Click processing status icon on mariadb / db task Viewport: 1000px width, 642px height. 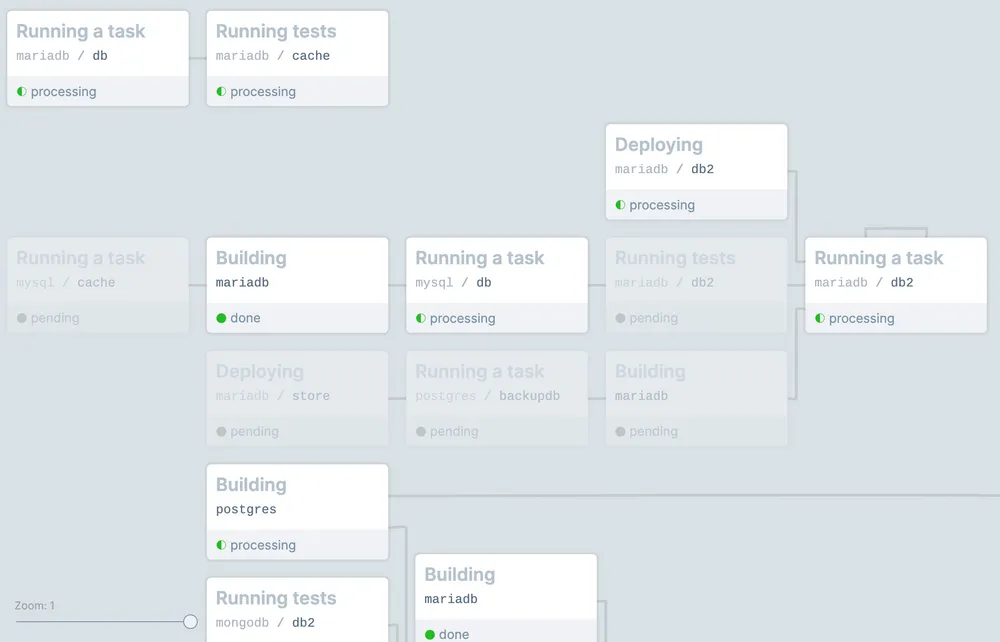tap(21, 92)
